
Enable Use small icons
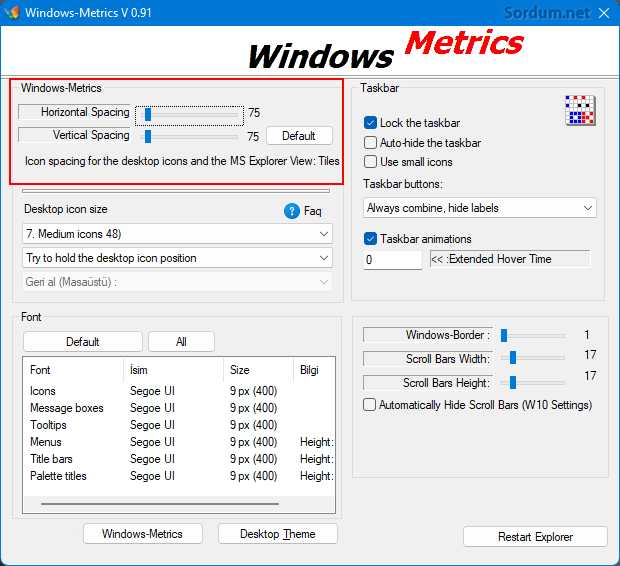(x=370, y=162)
